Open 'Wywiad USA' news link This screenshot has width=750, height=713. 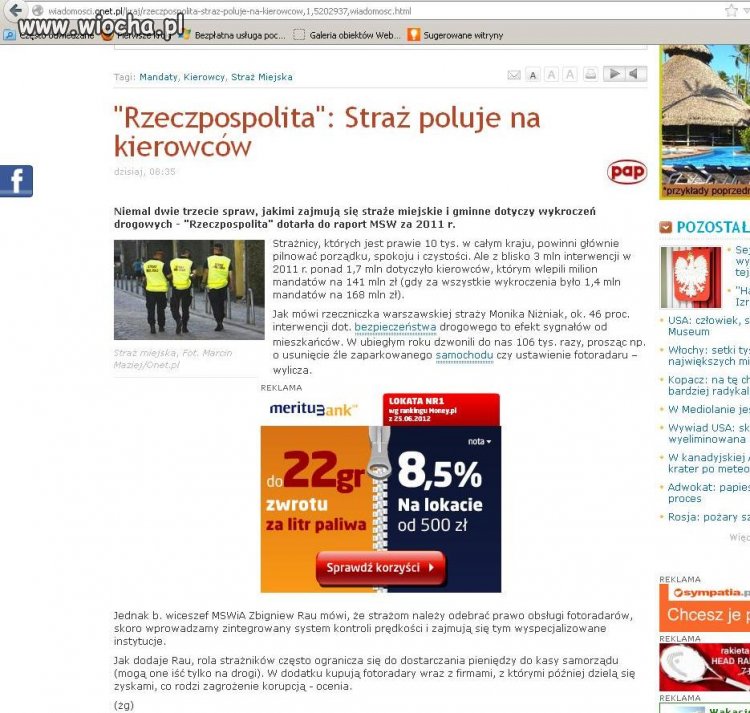[x=709, y=433]
